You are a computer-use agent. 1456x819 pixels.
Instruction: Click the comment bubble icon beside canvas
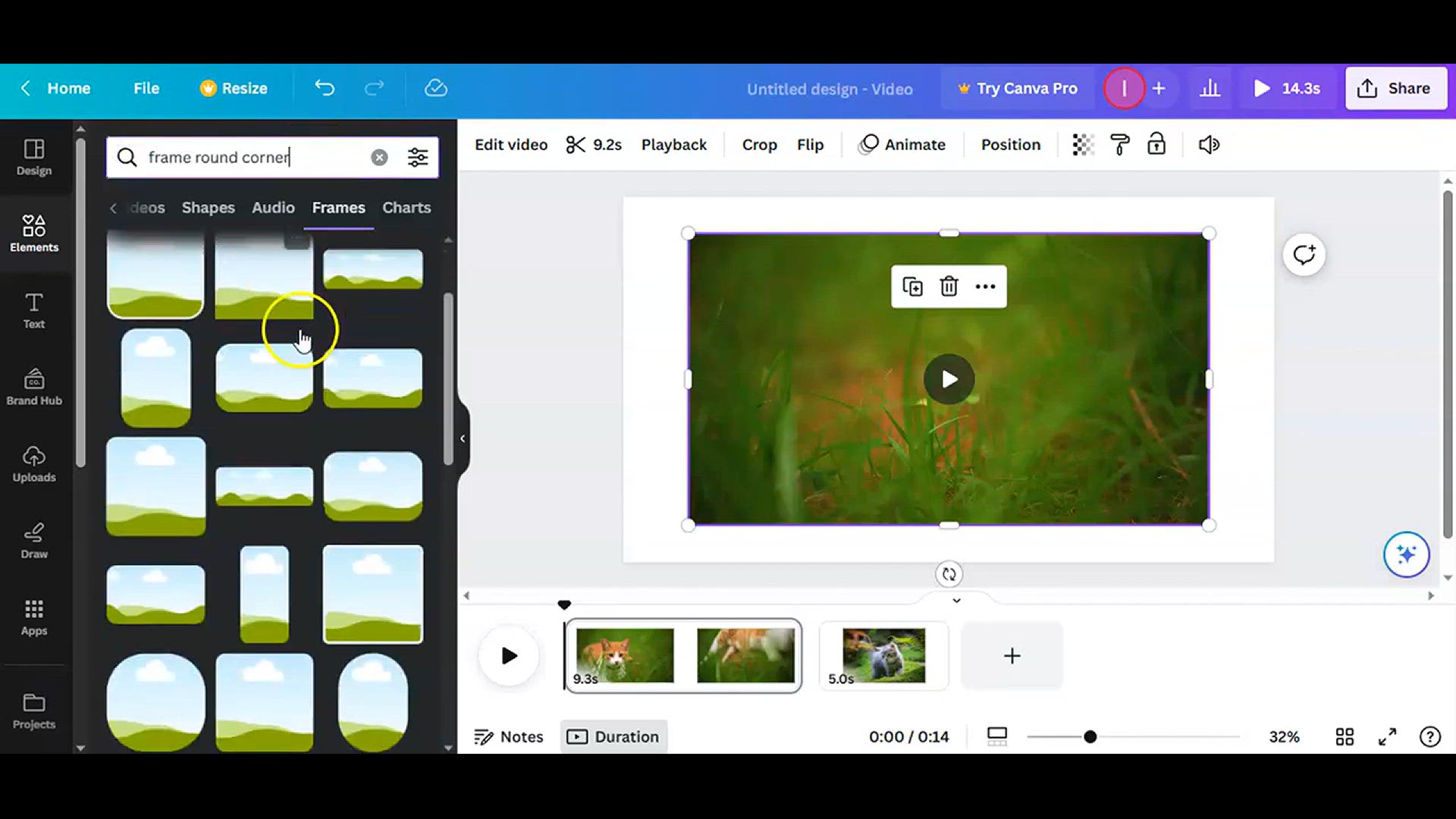(1304, 255)
